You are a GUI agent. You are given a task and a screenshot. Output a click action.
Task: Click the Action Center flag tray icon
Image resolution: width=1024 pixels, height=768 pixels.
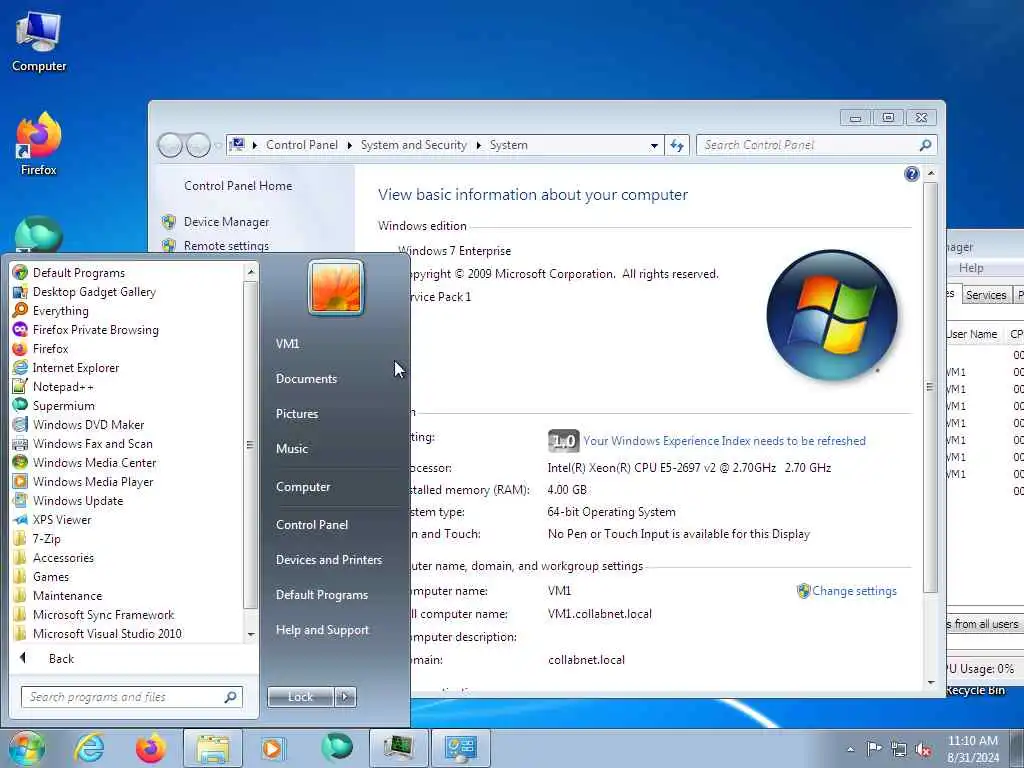tap(873, 748)
